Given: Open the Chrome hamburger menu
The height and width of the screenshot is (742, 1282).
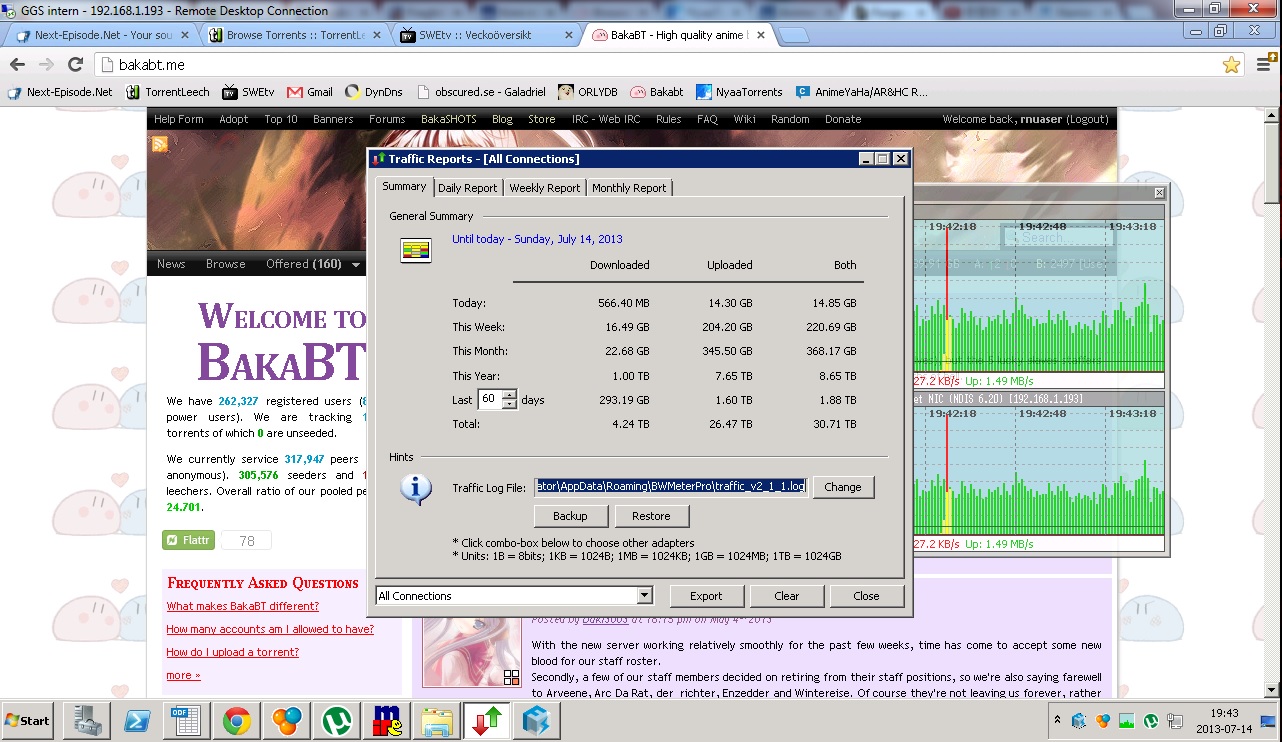Looking at the screenshot, I should [1262, 65].
